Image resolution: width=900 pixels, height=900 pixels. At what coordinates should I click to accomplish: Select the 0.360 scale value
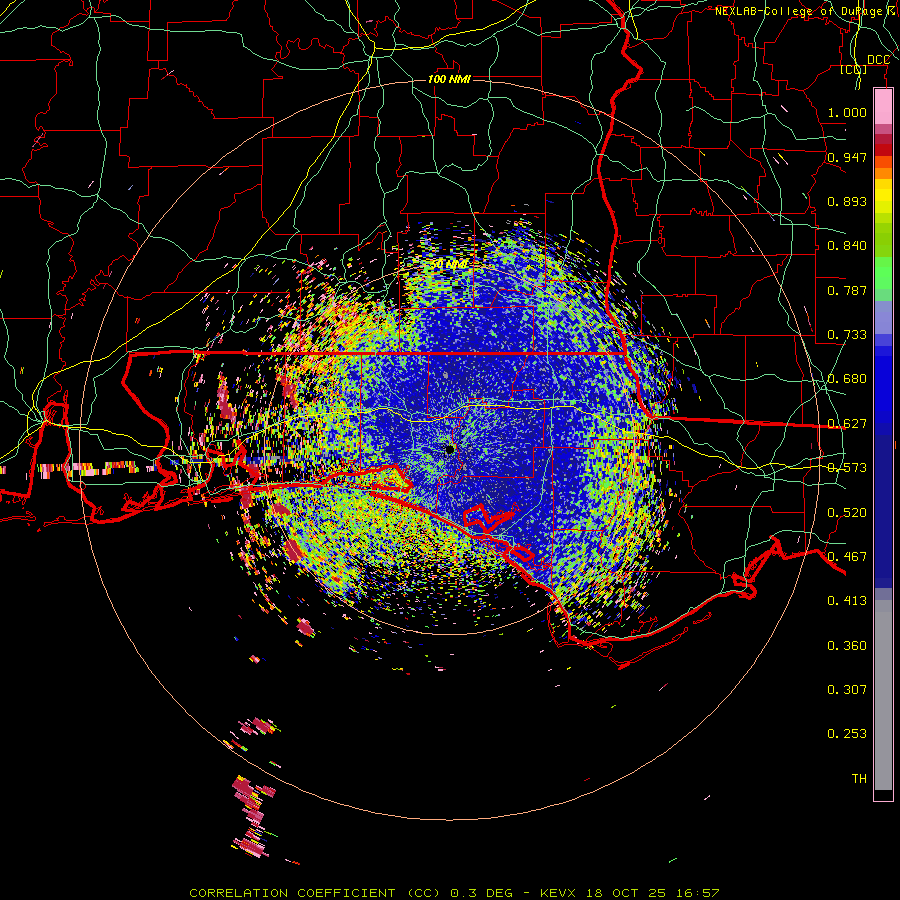[847, 646]
